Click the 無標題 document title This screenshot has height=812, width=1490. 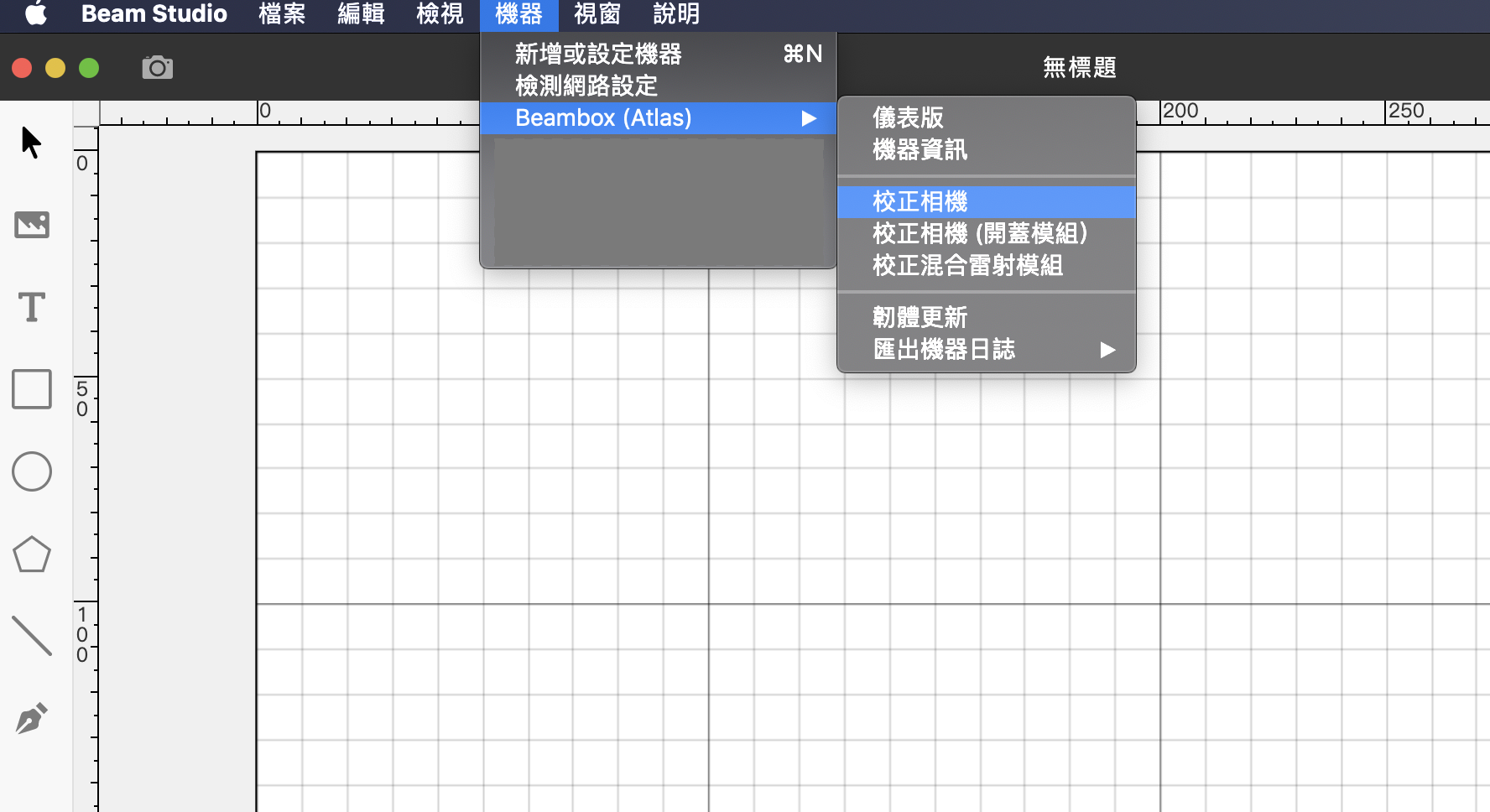tap(1079, 67)
